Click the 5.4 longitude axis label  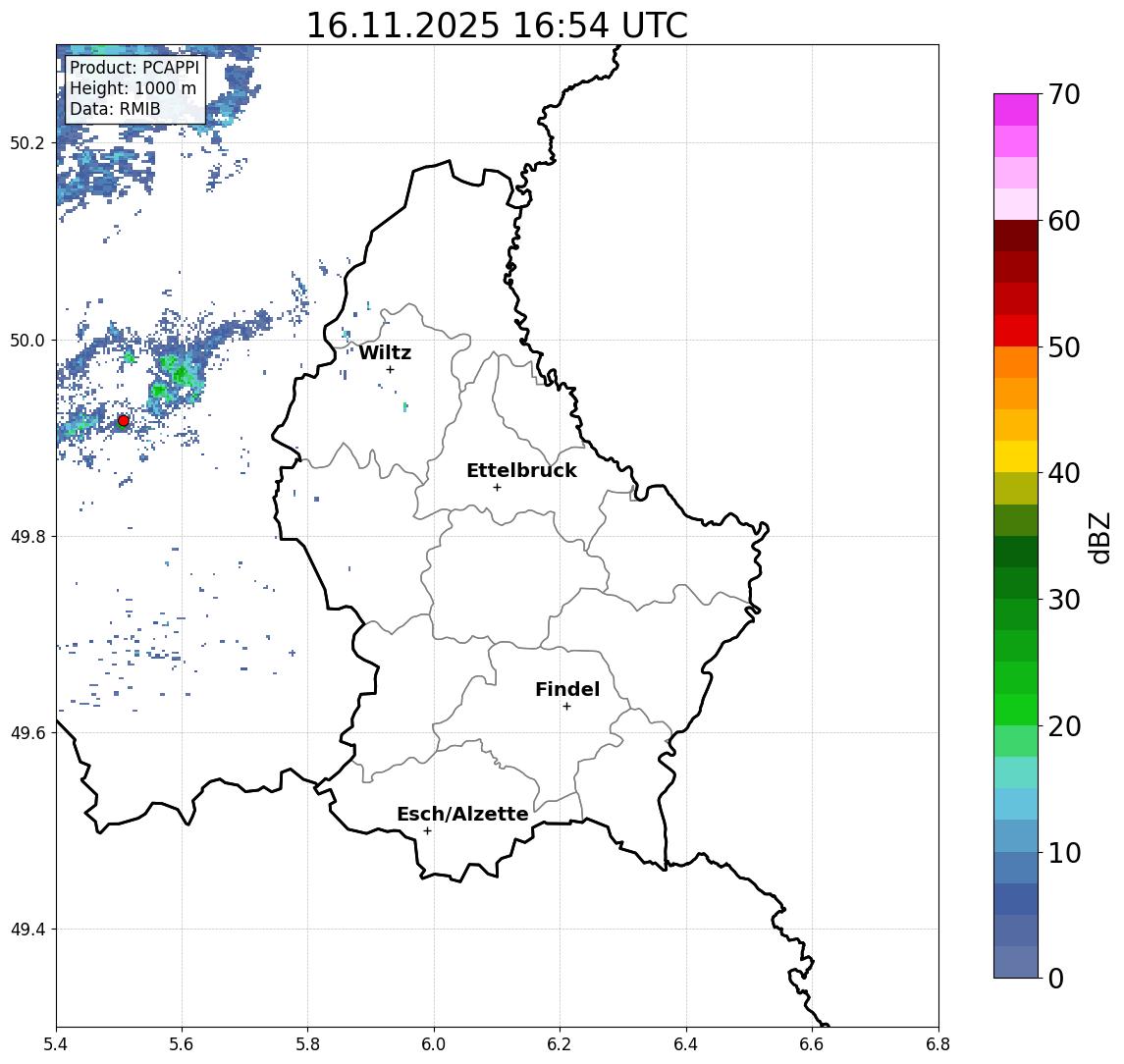tap(57, 1044)
